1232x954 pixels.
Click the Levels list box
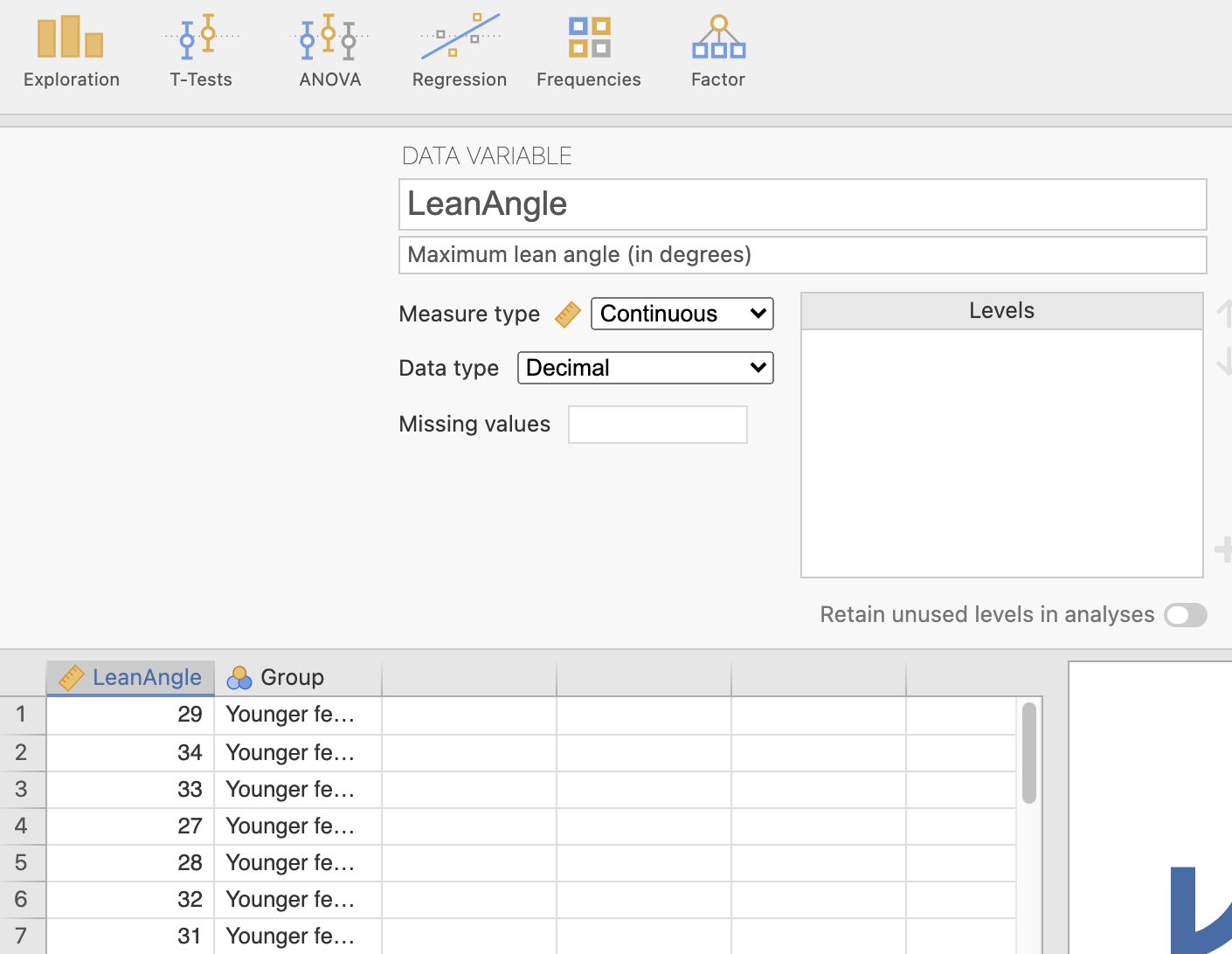(1001, 453)
